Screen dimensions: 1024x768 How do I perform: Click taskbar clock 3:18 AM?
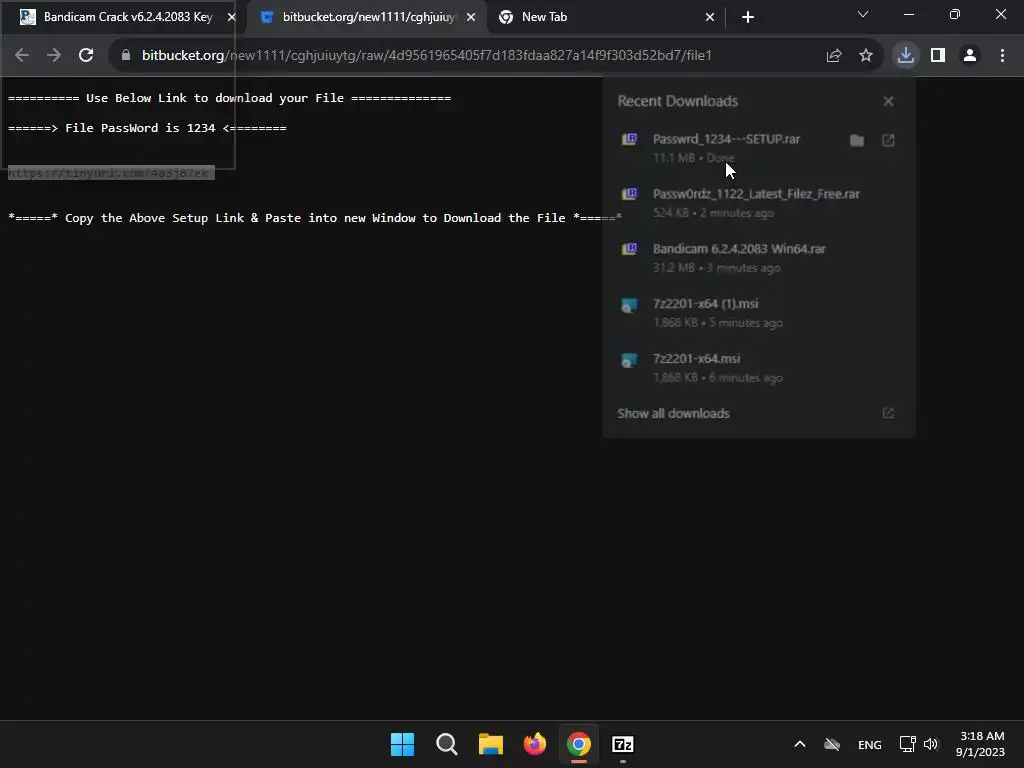pos(980,744)
